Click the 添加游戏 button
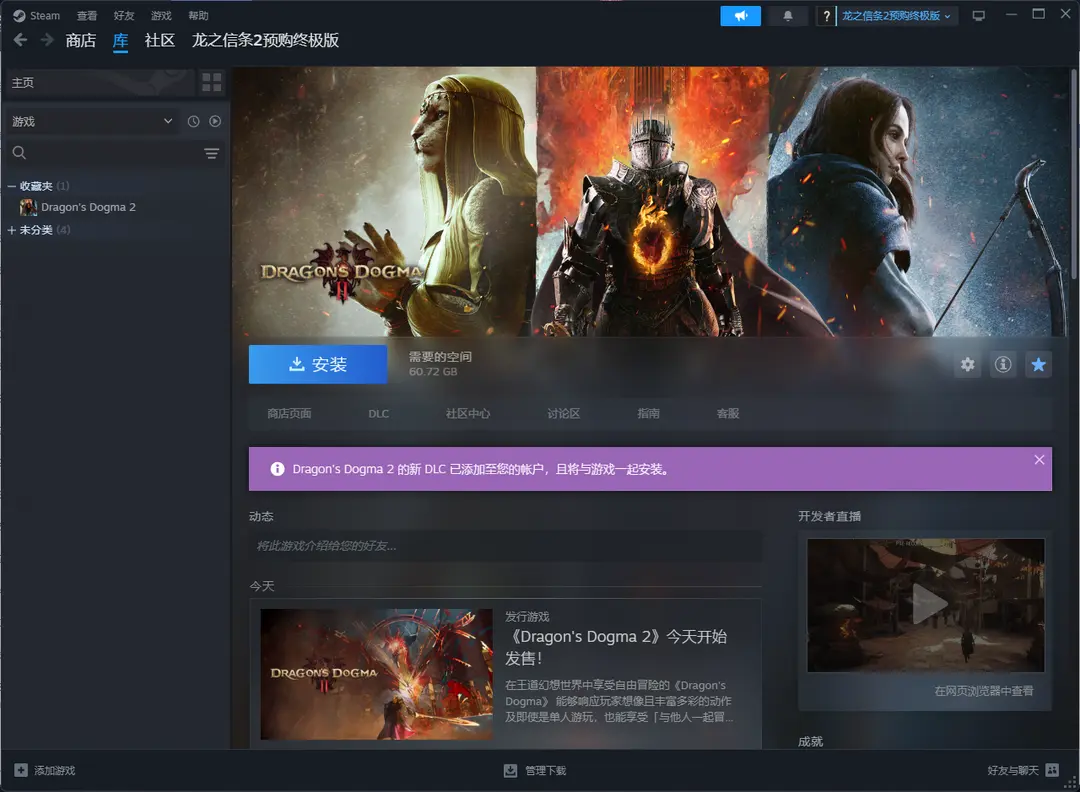The width and height of the screenshot is (1080, 792). [x=45, y=770]
